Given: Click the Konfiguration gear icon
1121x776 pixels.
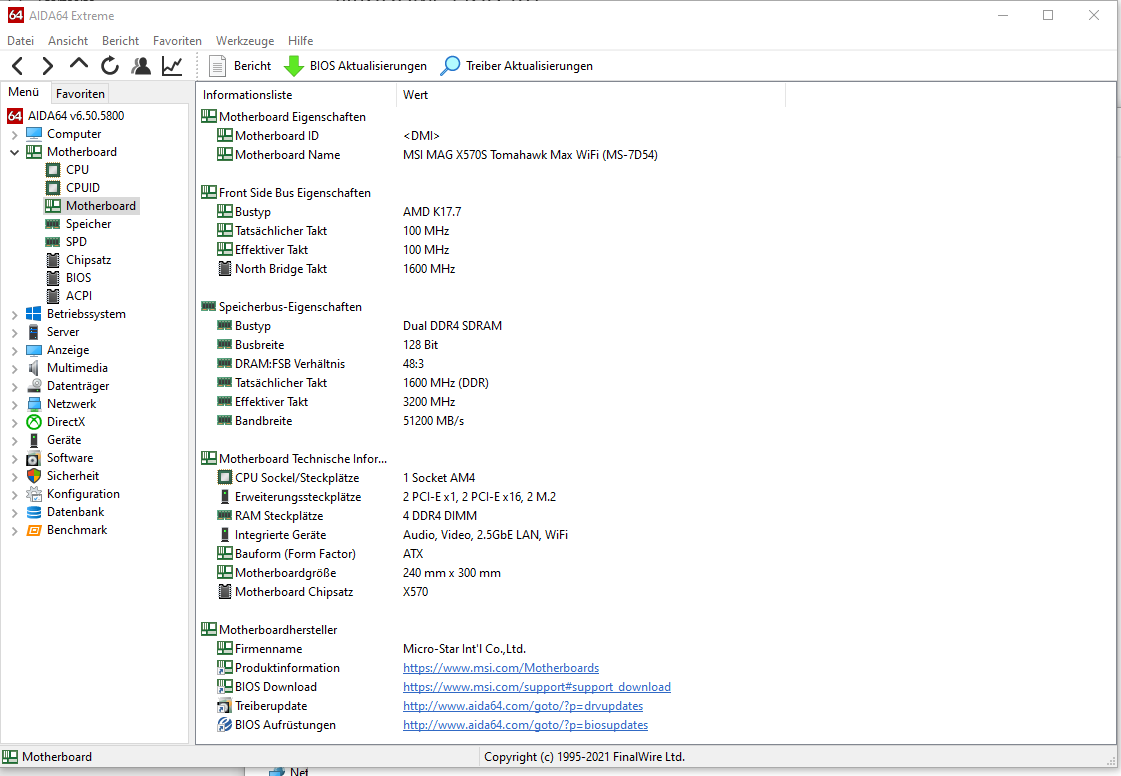Looking at the screenshot, I should [34, 493].
